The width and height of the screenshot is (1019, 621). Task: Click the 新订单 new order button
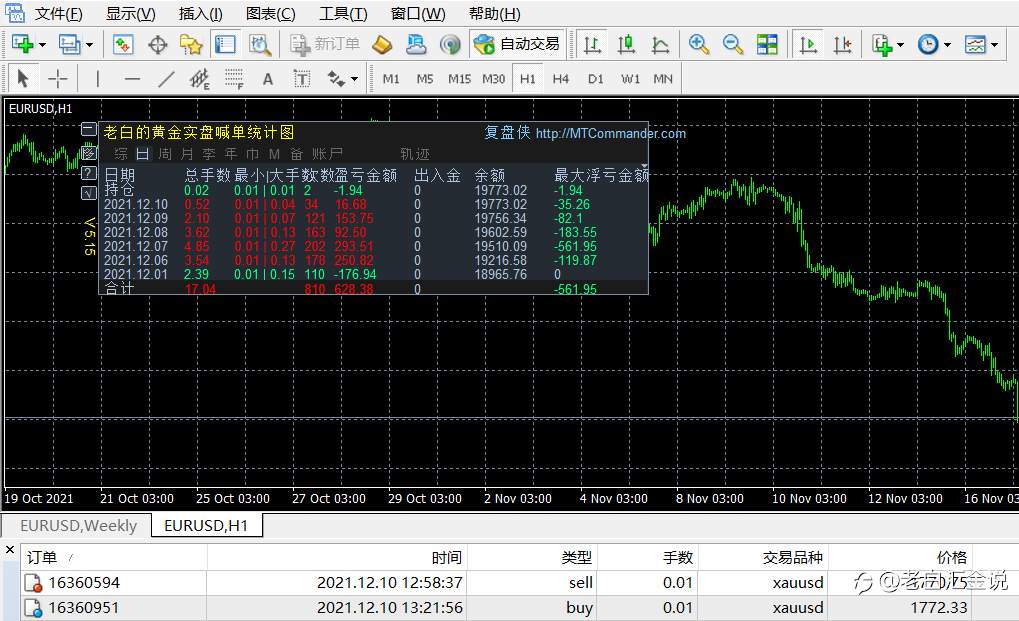tap(325, 44)
